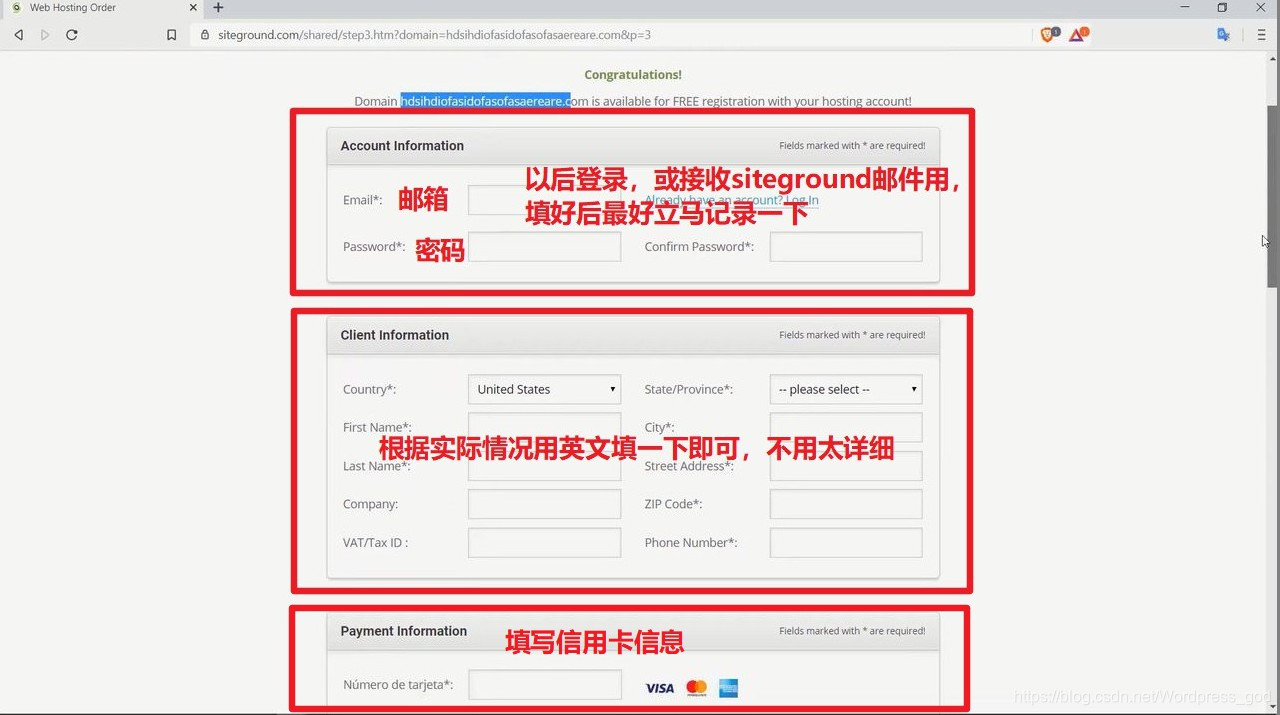Bookmark this page with the bookmark icon
The image size is (1280, 715).
click(172, 35)
